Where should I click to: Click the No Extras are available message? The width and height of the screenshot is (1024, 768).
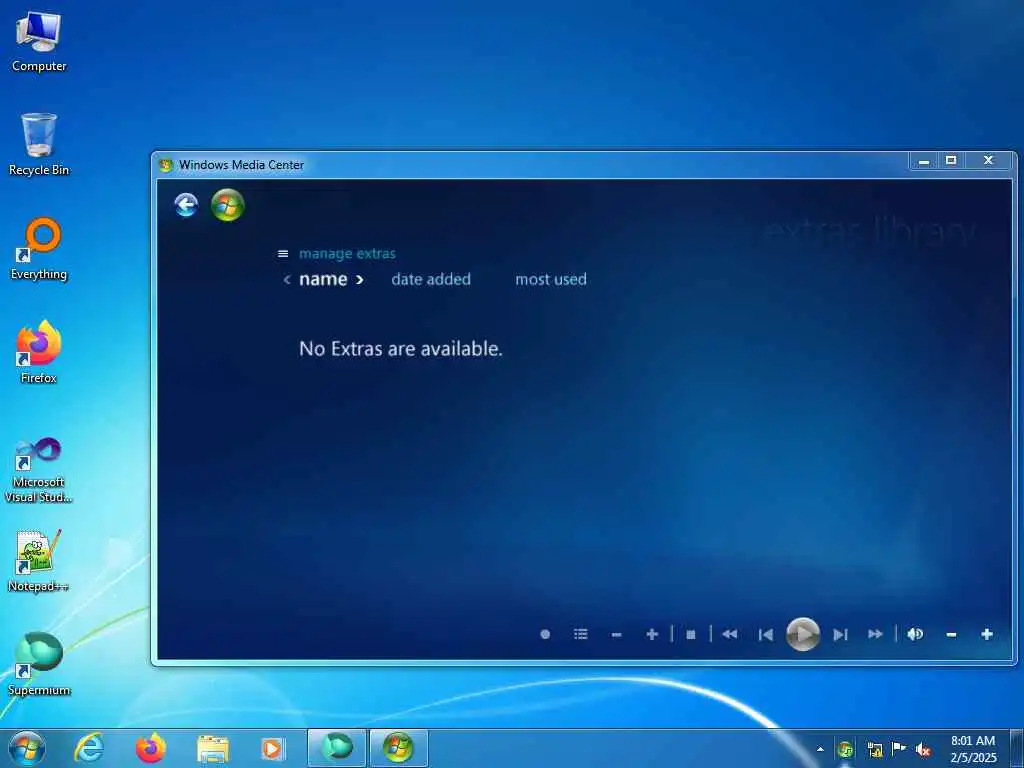pyautogui.click(x=400, y=349)
